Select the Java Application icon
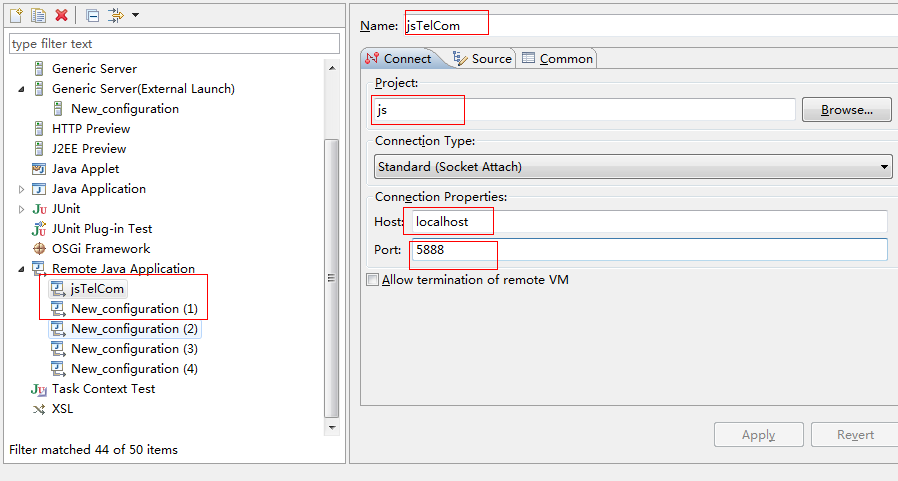The image size is (898, 481). 39,189
